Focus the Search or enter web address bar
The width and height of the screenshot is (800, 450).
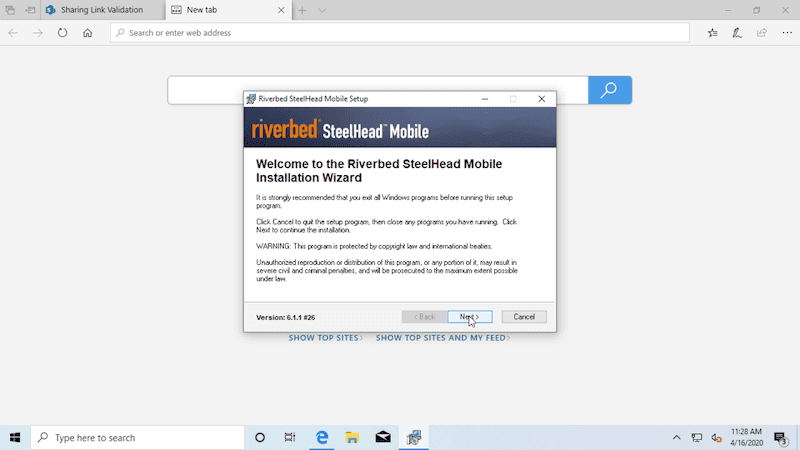pos(399,33)
